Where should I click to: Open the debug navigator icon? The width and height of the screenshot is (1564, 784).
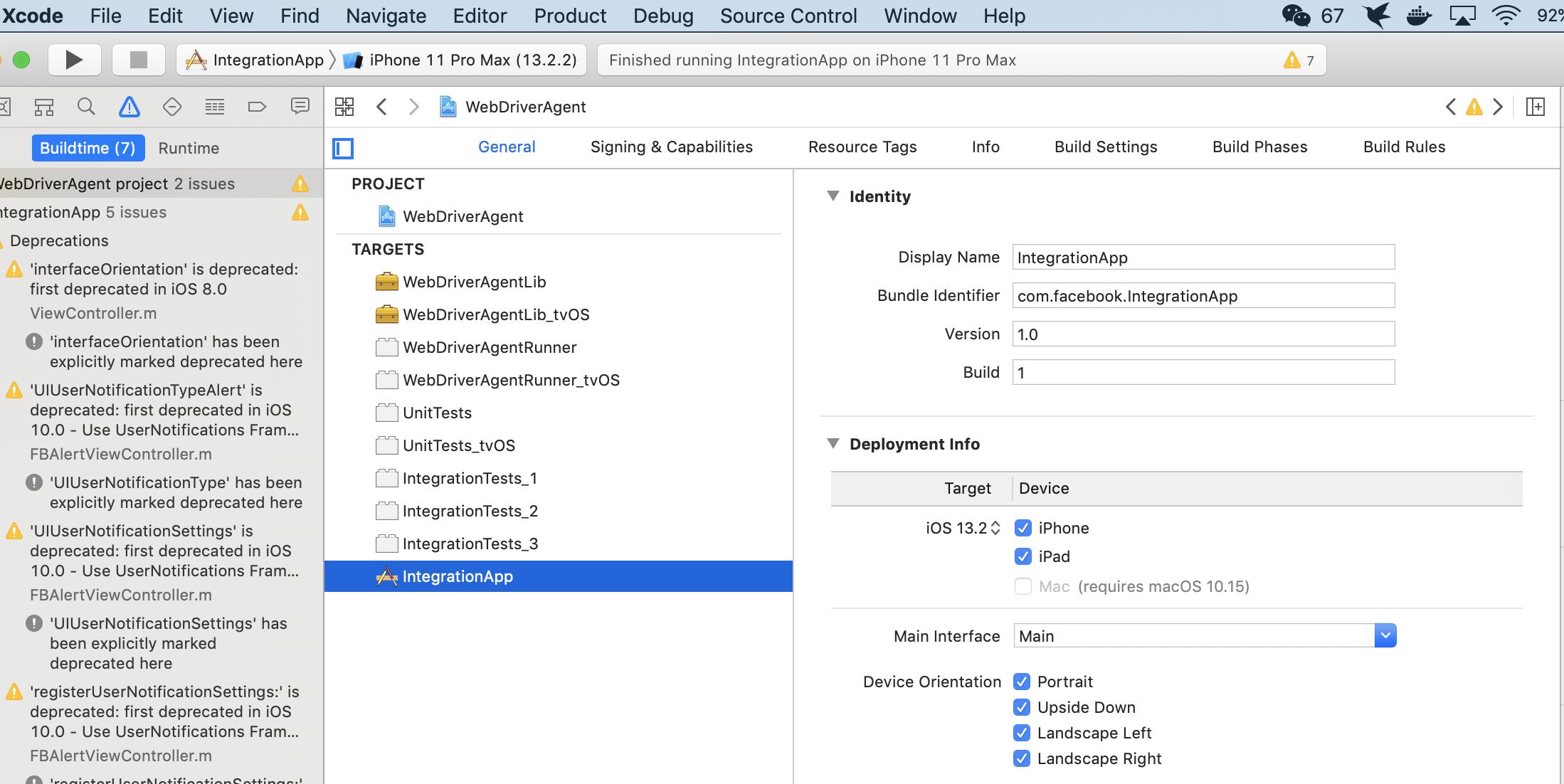(215, 107)
